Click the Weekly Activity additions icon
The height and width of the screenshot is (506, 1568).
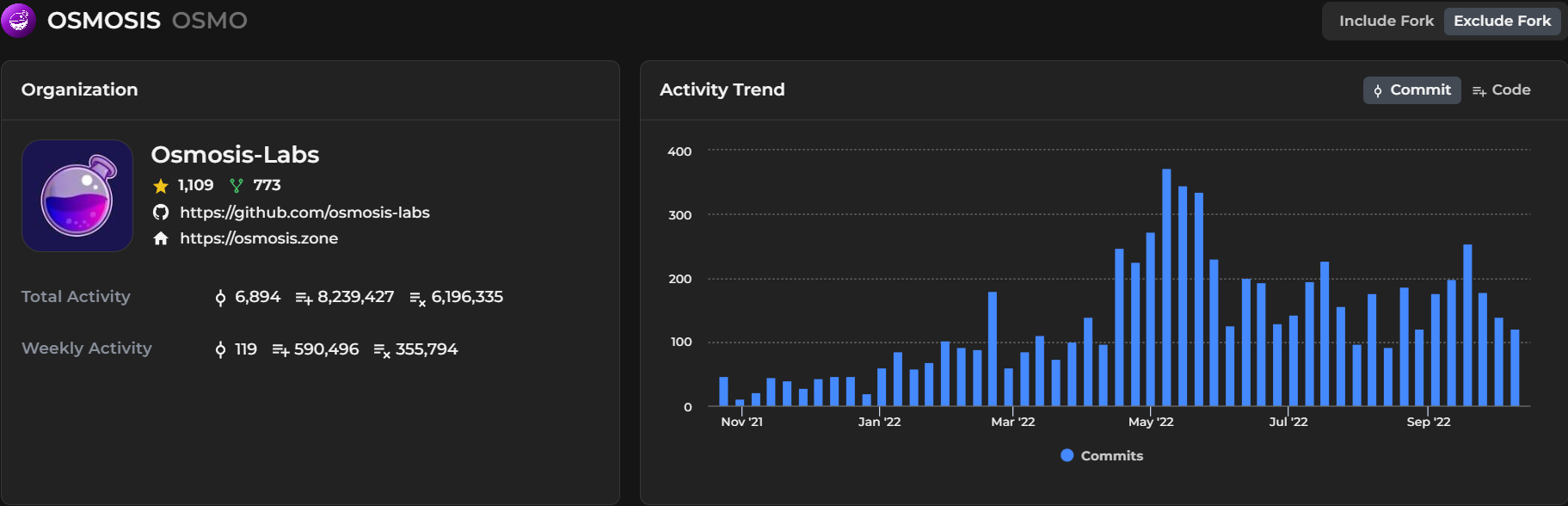coord(280,350)
